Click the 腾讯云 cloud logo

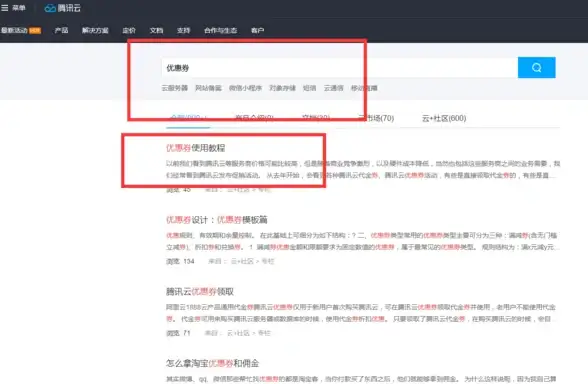(x=63, y=8)
